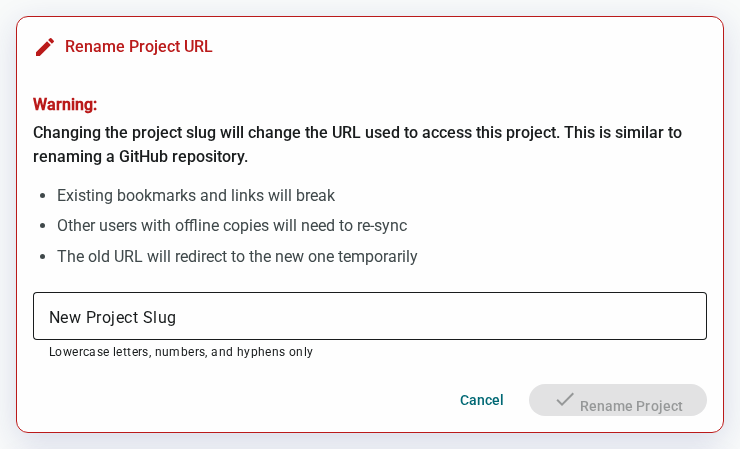740x449 pixels.
Task: Click the red "Warning:" label
Action: pyautogui.click(x=65, y=104)
